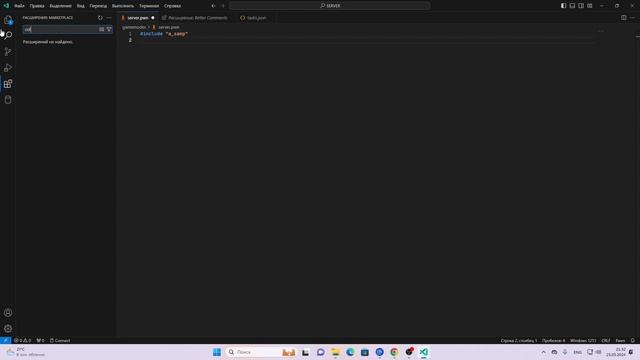Image resolution: width=640 pixels, height=360 pixels.
Task: Go back with the navigation arrow
Action: pyautogui.click(x=213, y=6)
